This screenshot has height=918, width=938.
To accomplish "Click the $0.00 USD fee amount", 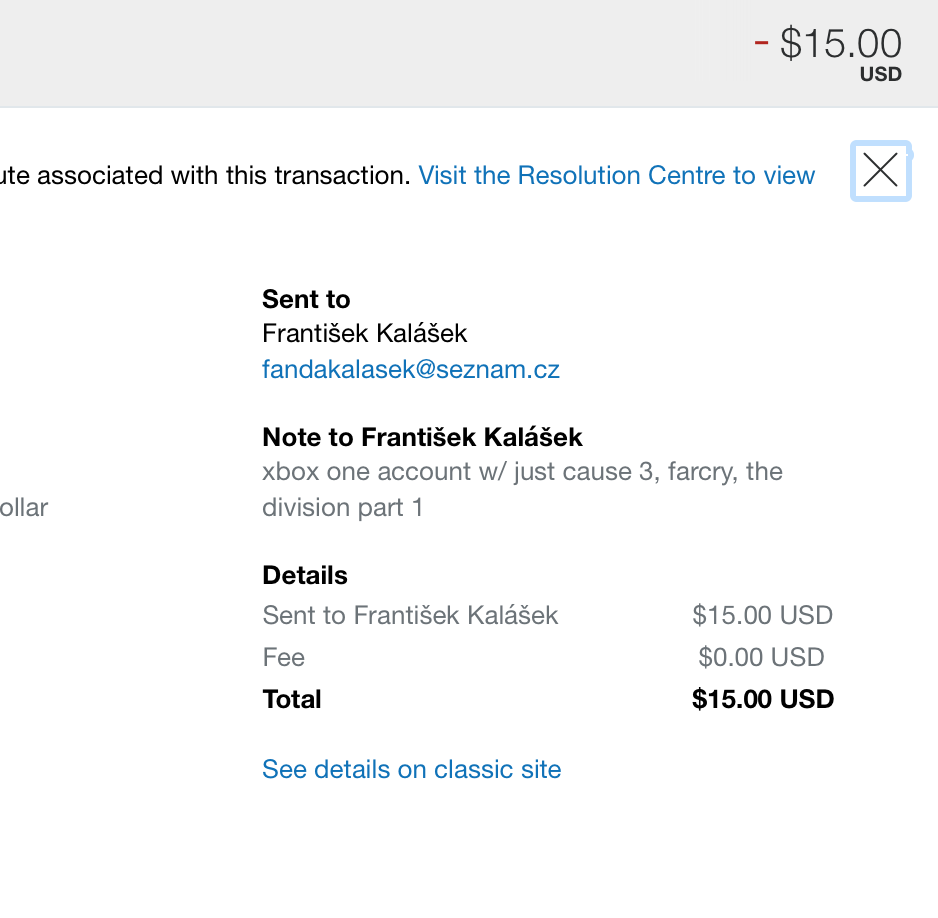I will 761,657.
